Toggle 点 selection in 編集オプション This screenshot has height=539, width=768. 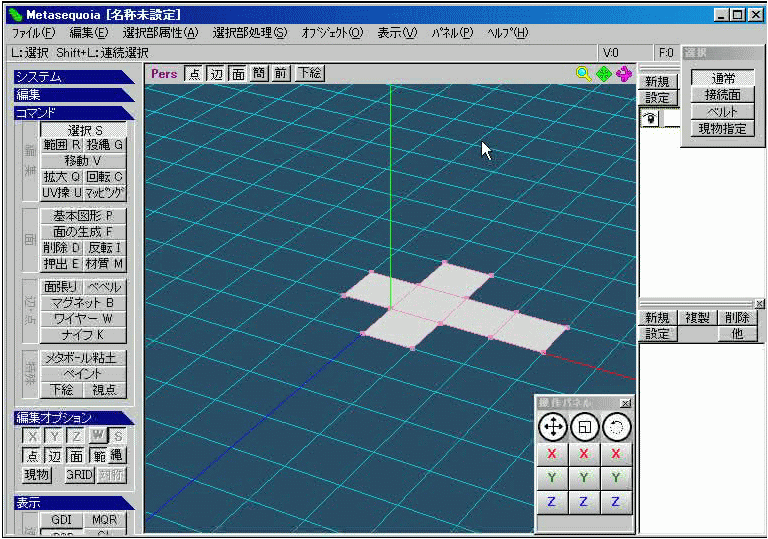point(32,456)
